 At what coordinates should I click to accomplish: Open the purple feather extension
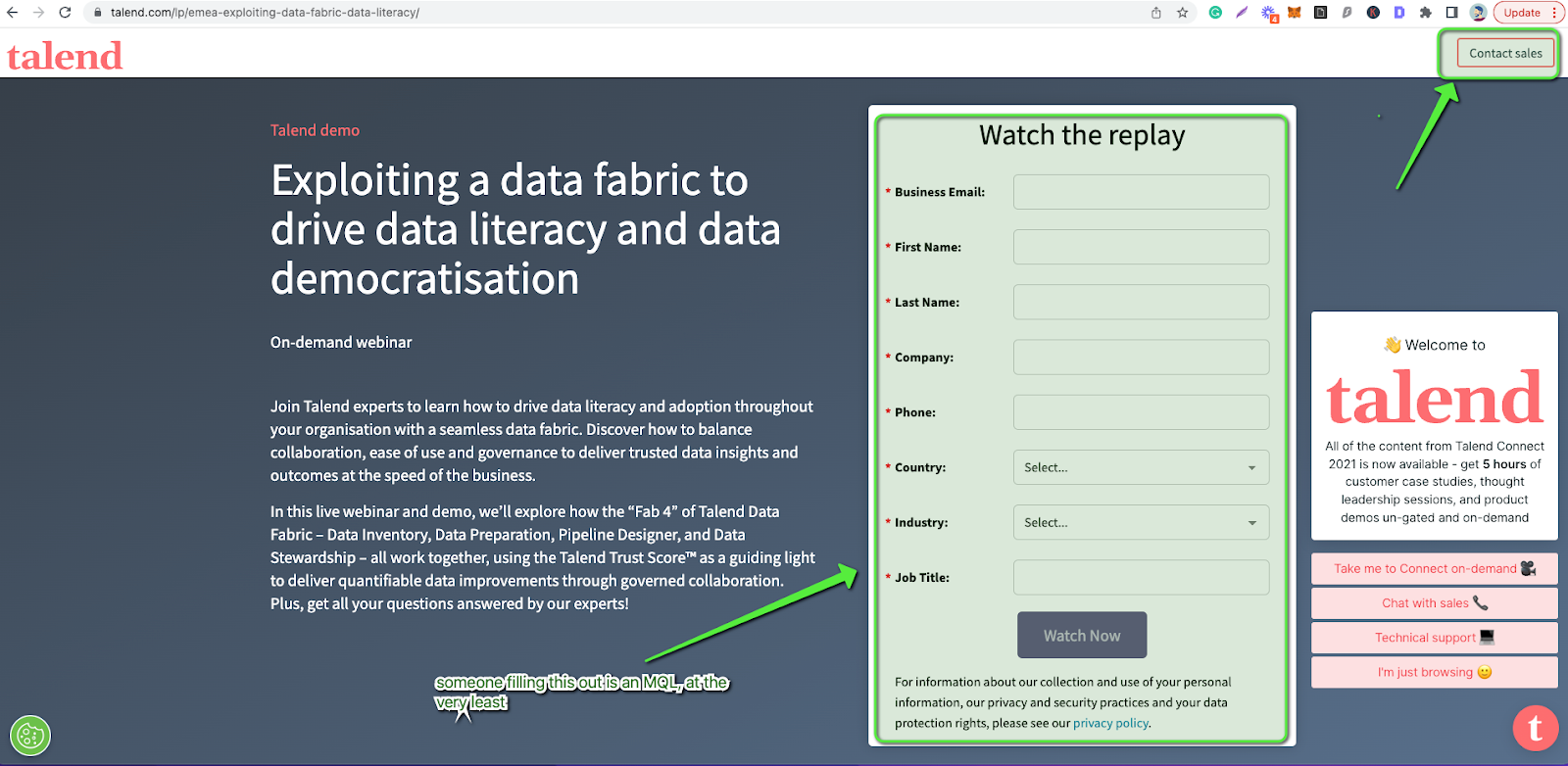coord(1242,13)
